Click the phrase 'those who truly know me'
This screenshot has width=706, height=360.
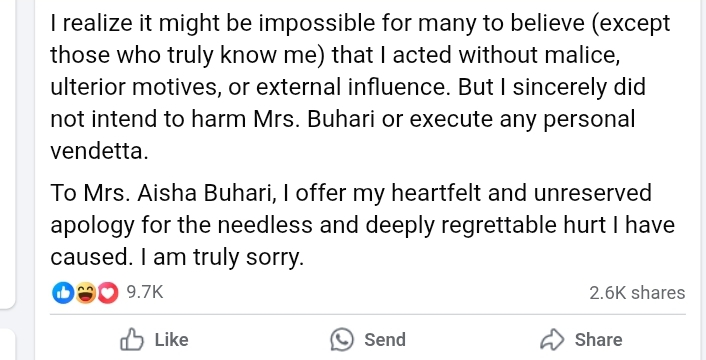pyautogui.click(x=187, y=55)
